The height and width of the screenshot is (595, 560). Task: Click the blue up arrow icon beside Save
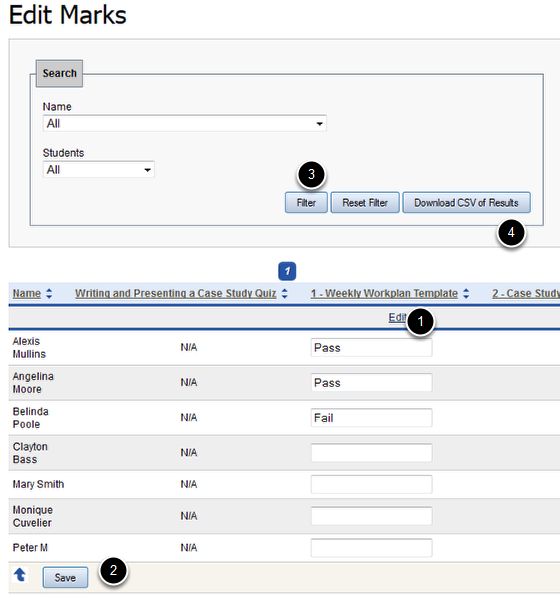click(x=20, y=575)
